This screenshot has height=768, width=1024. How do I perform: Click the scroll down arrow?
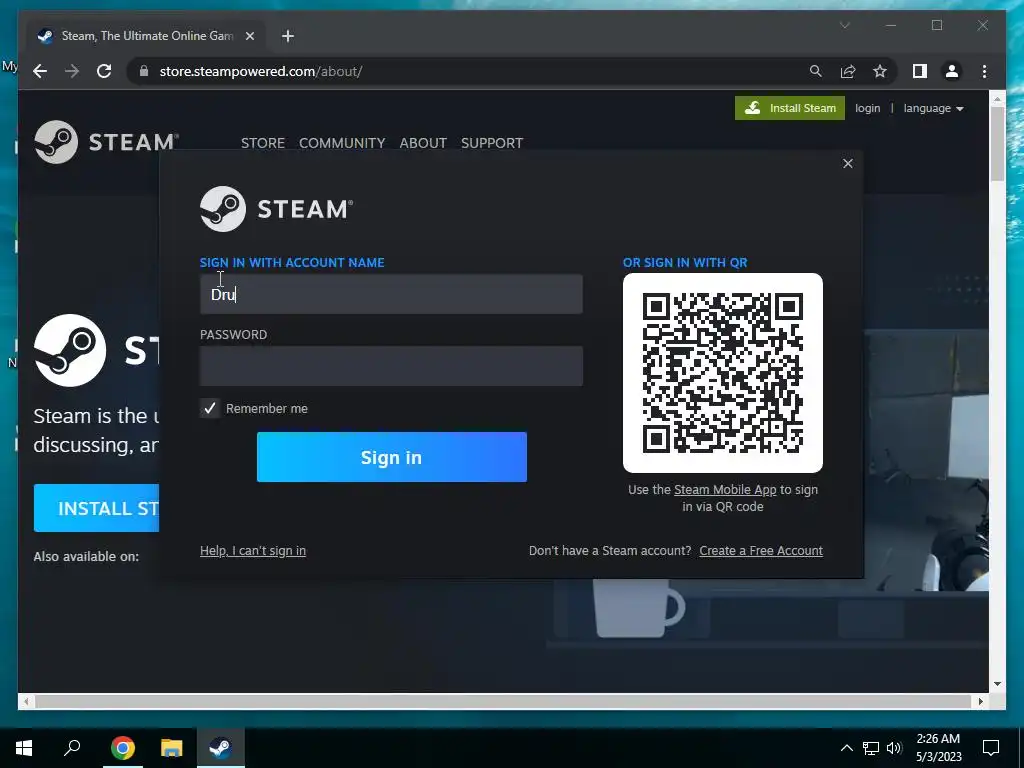pyautogui.click(x=997, y=684)
